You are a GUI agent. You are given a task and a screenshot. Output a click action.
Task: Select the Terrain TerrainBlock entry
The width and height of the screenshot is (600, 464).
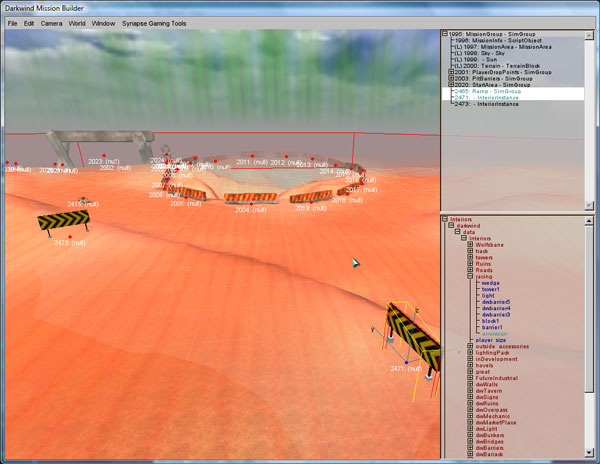tap(500, 65)
